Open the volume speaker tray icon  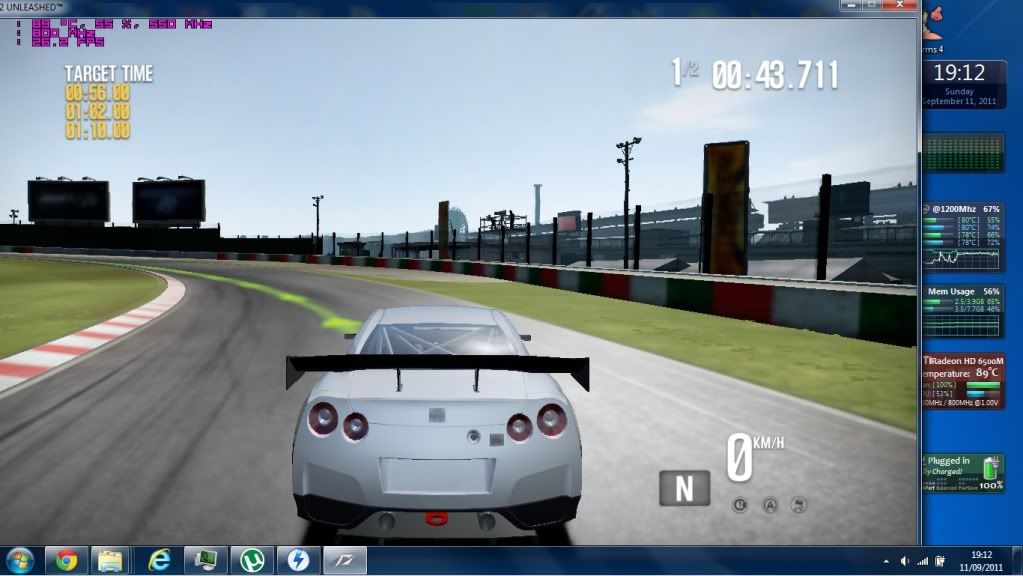click(x=904, y=561)
